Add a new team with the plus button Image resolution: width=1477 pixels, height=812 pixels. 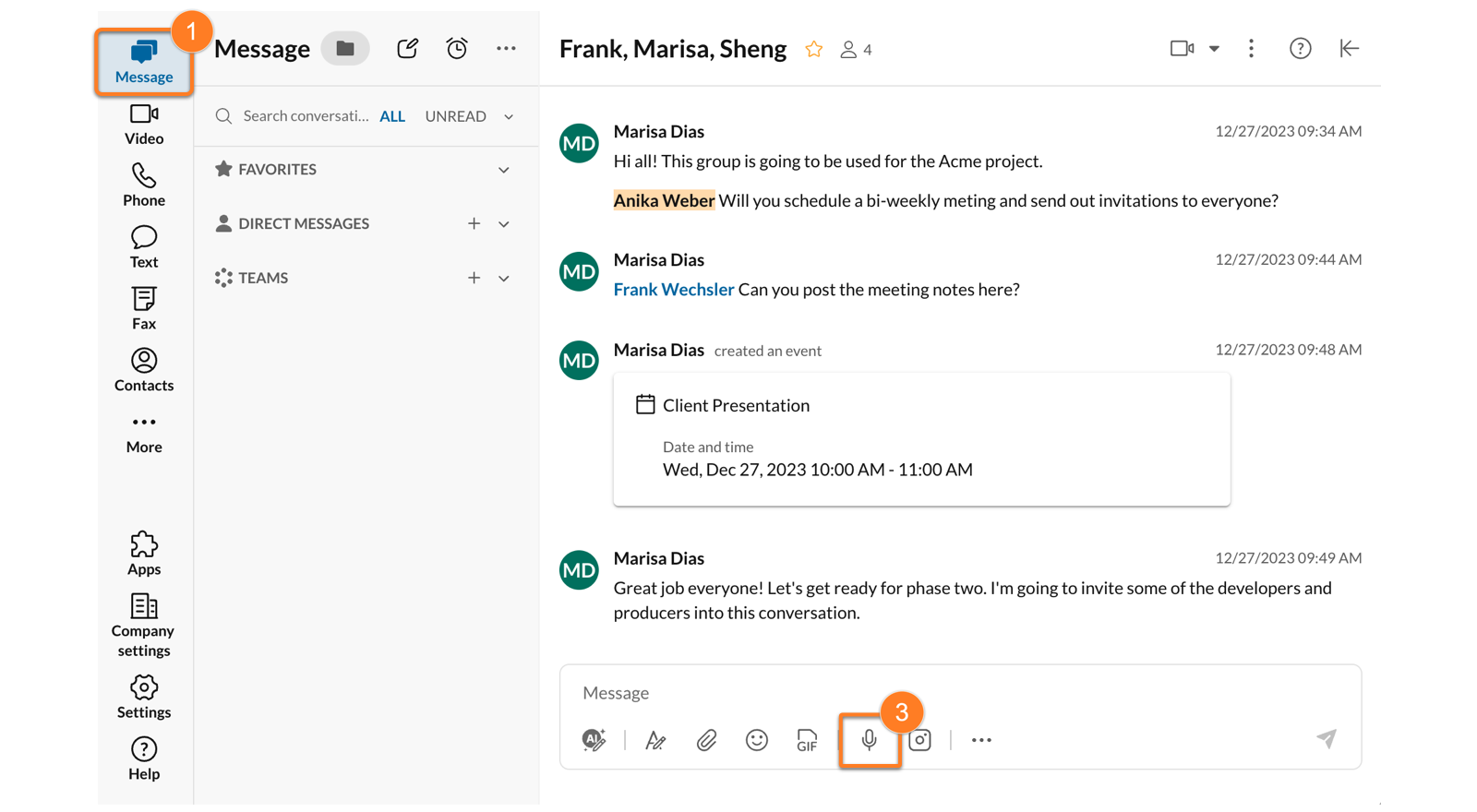pos(474,278)
